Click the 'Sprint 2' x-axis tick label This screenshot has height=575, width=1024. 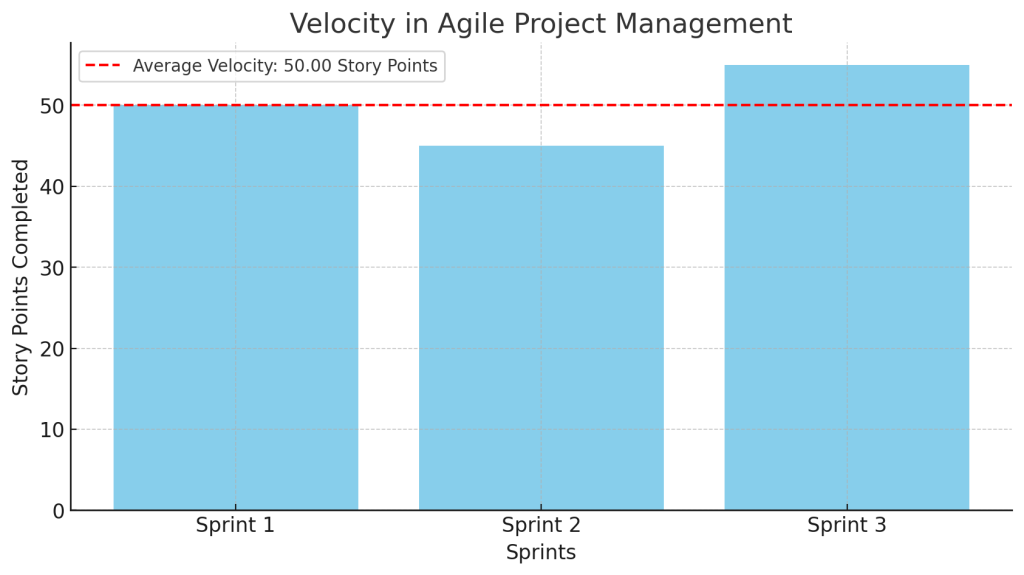pyautogui.click(x=541, y=526)
